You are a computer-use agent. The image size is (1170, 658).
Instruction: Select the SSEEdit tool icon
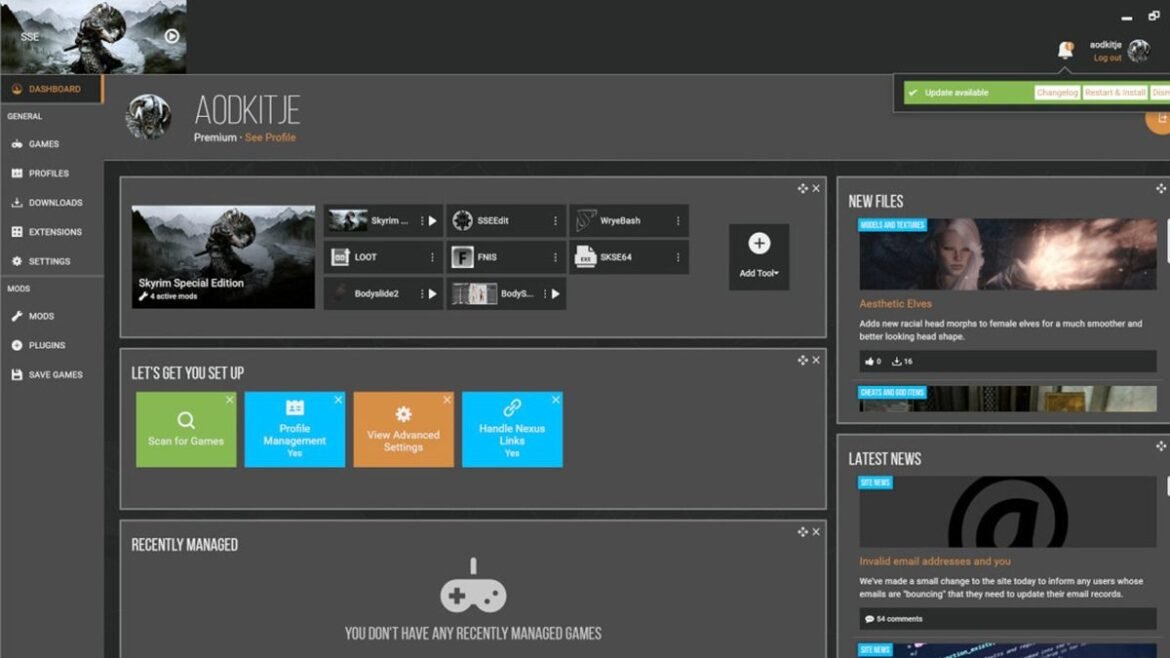[x=463, y=220]
